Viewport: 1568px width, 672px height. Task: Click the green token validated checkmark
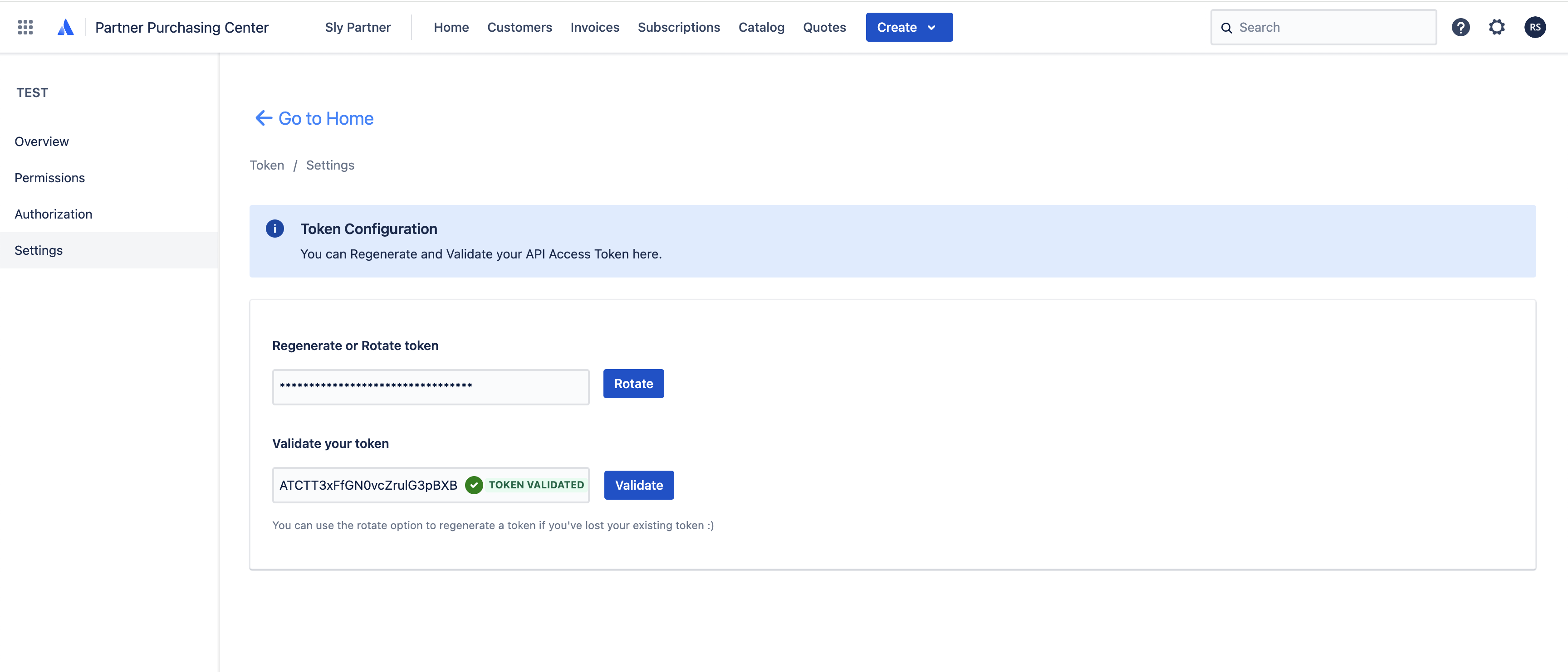pyautogui.click(x=474, y=485)
